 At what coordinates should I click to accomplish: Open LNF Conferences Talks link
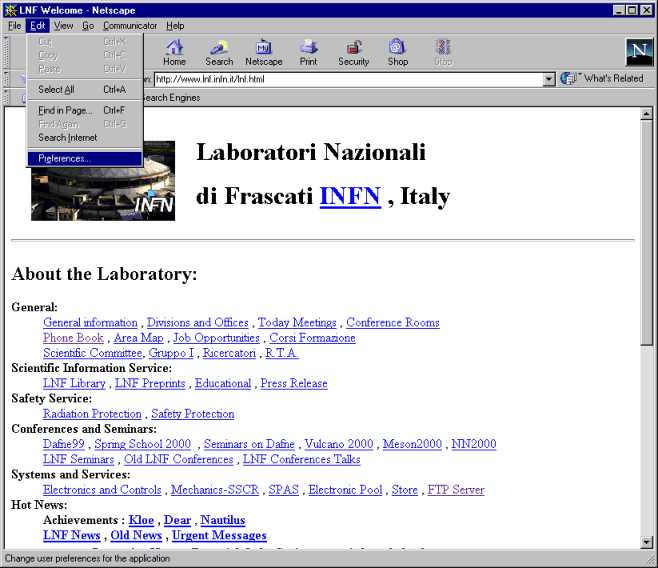pos(301,459)
